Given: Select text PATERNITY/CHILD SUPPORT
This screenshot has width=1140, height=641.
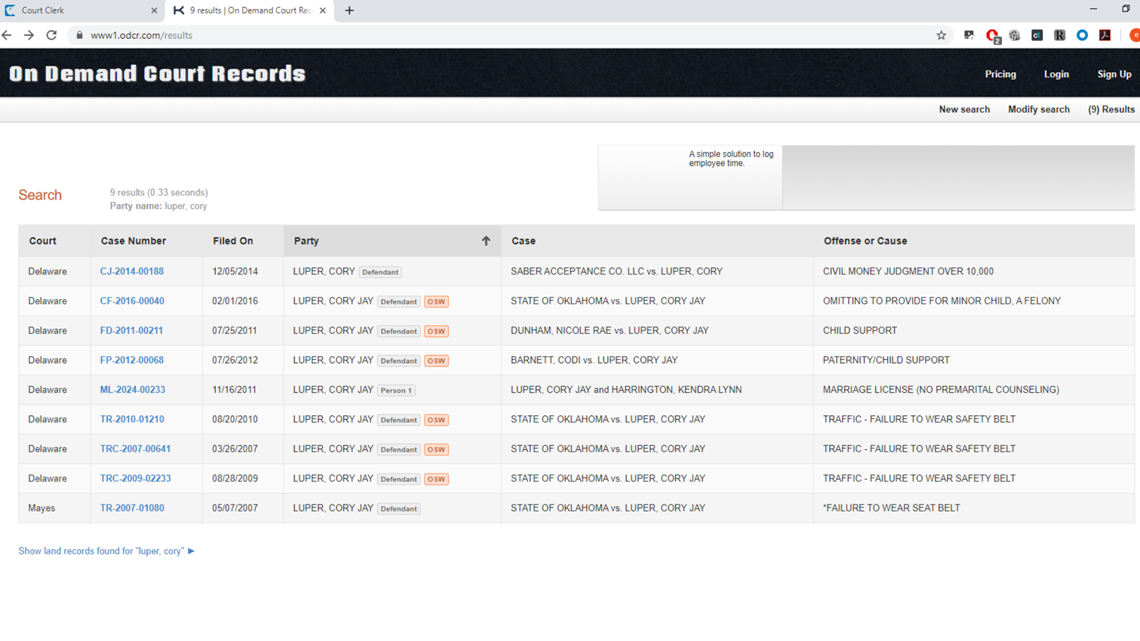Looking at the screenshot, I should (x=886, y=360).
